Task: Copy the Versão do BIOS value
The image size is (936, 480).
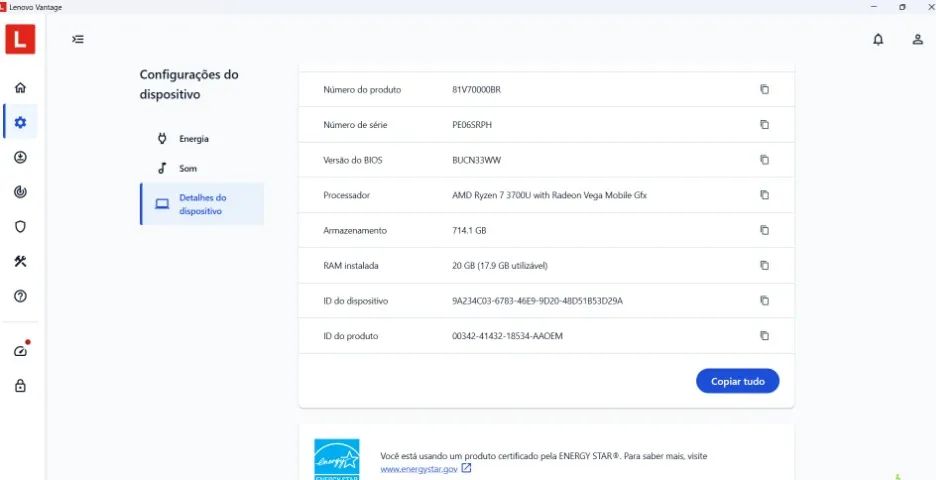Action: 764,160
